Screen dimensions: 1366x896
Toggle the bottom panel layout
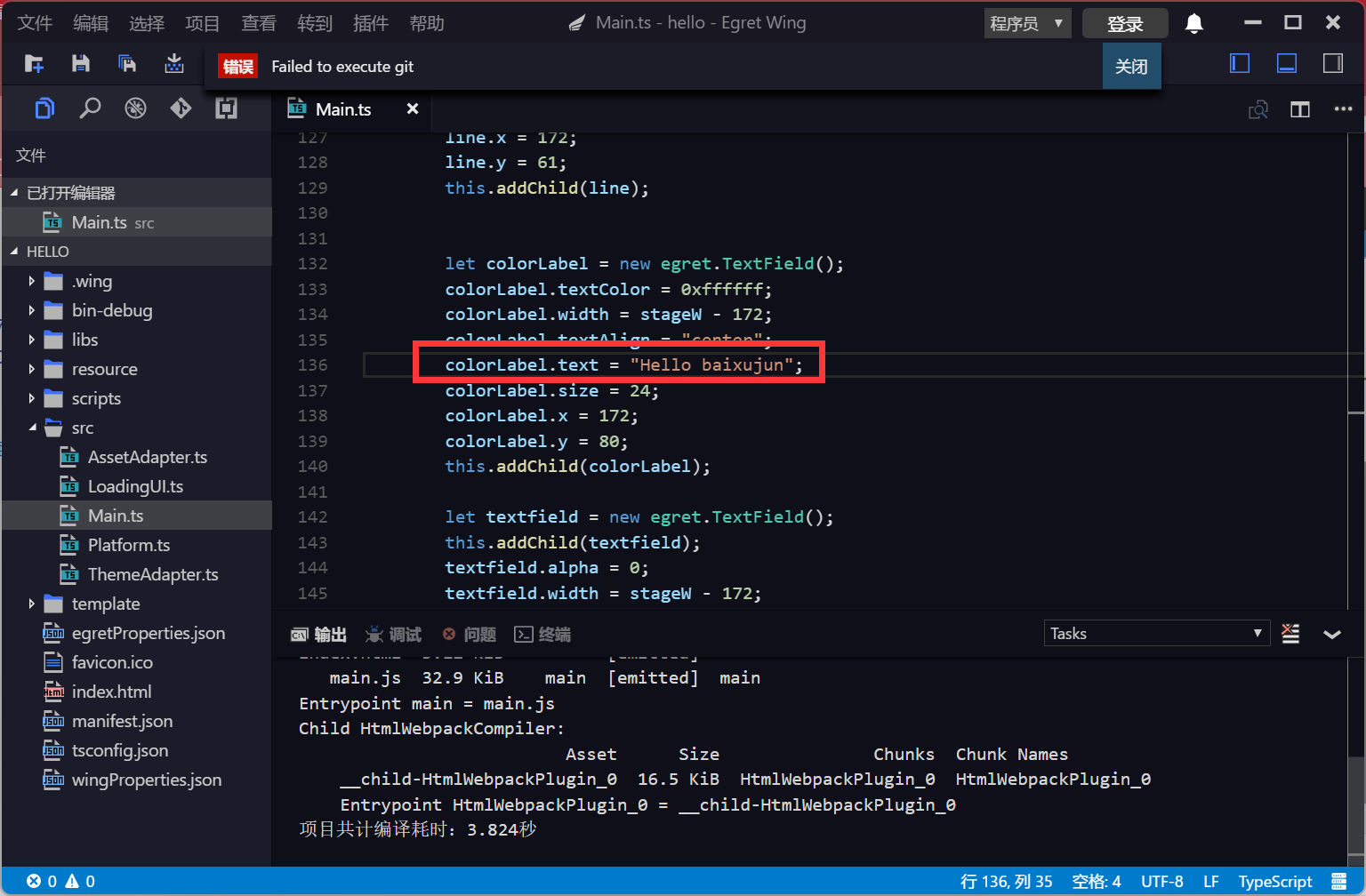1287,63
